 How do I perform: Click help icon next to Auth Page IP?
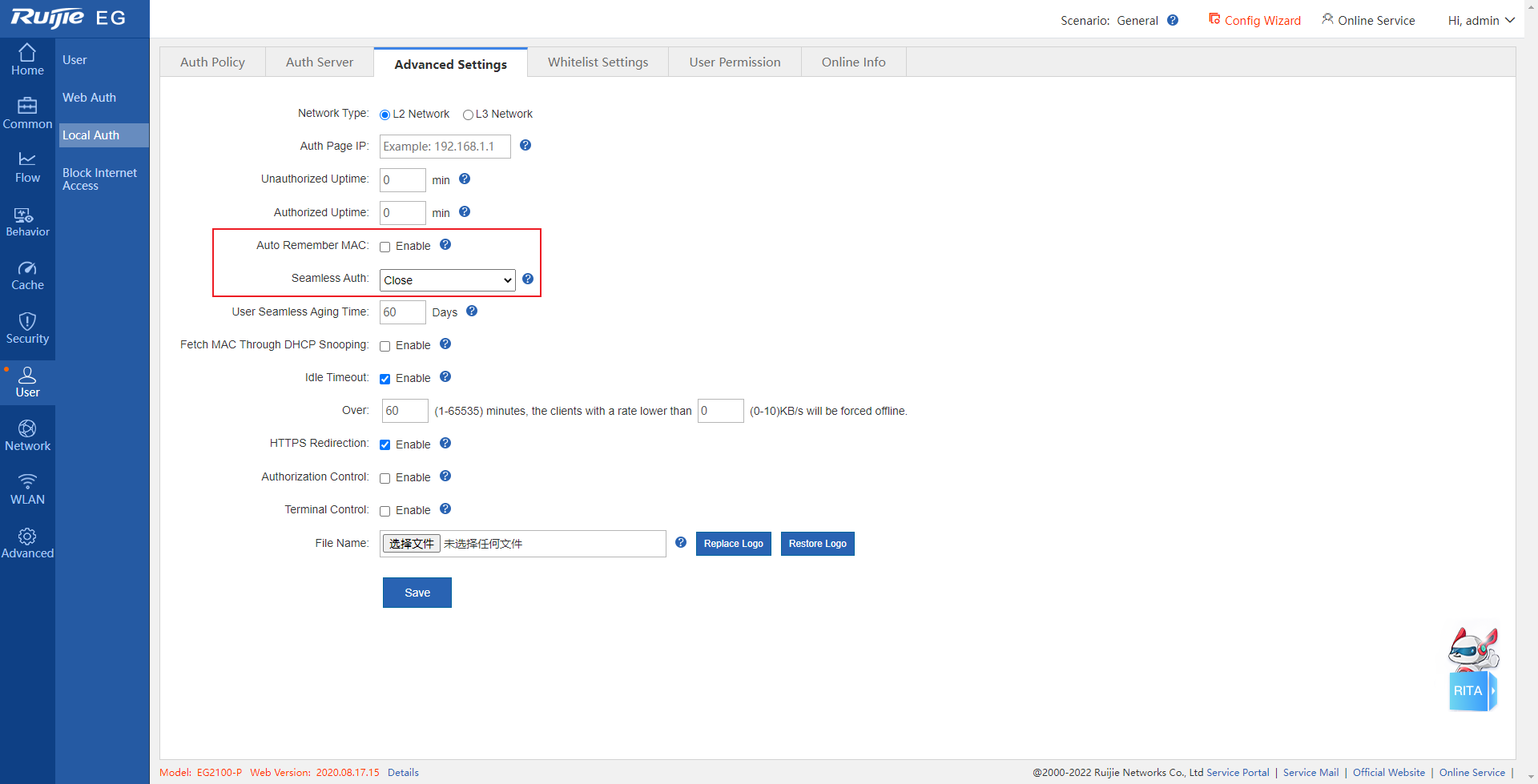click(x=525, y=146)
